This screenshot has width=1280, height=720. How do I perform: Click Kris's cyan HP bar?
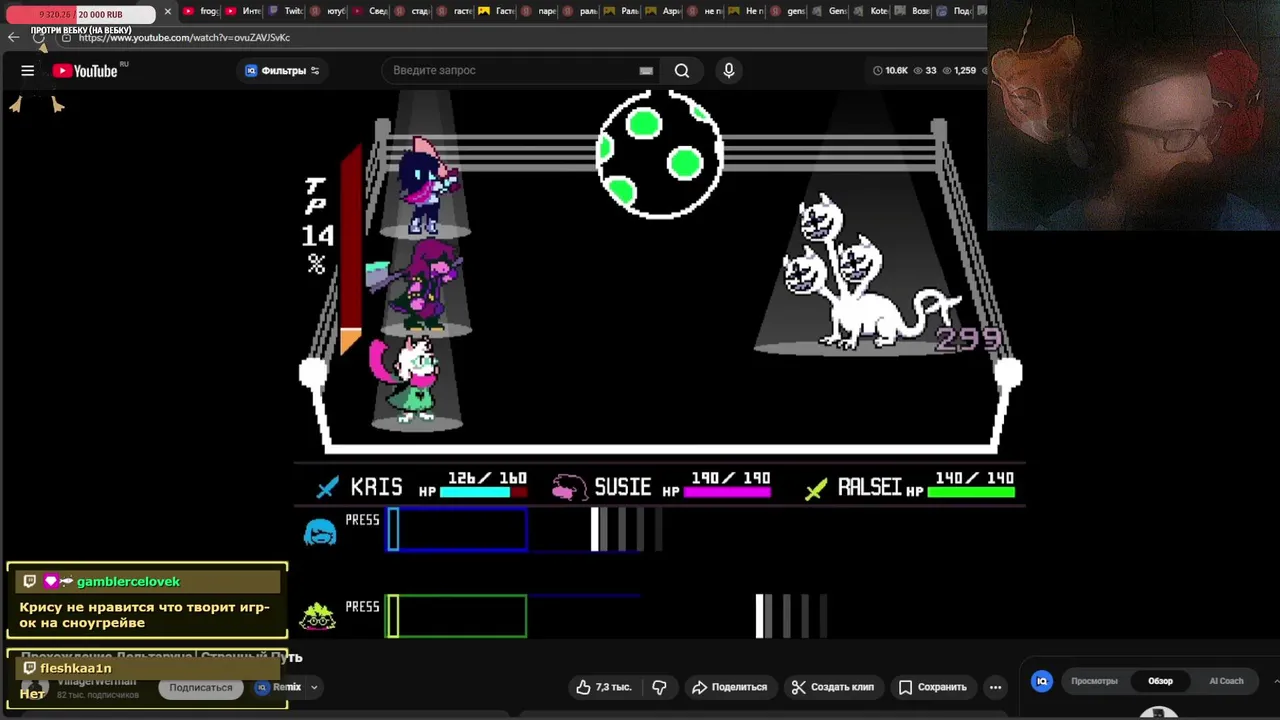(483, 492)
